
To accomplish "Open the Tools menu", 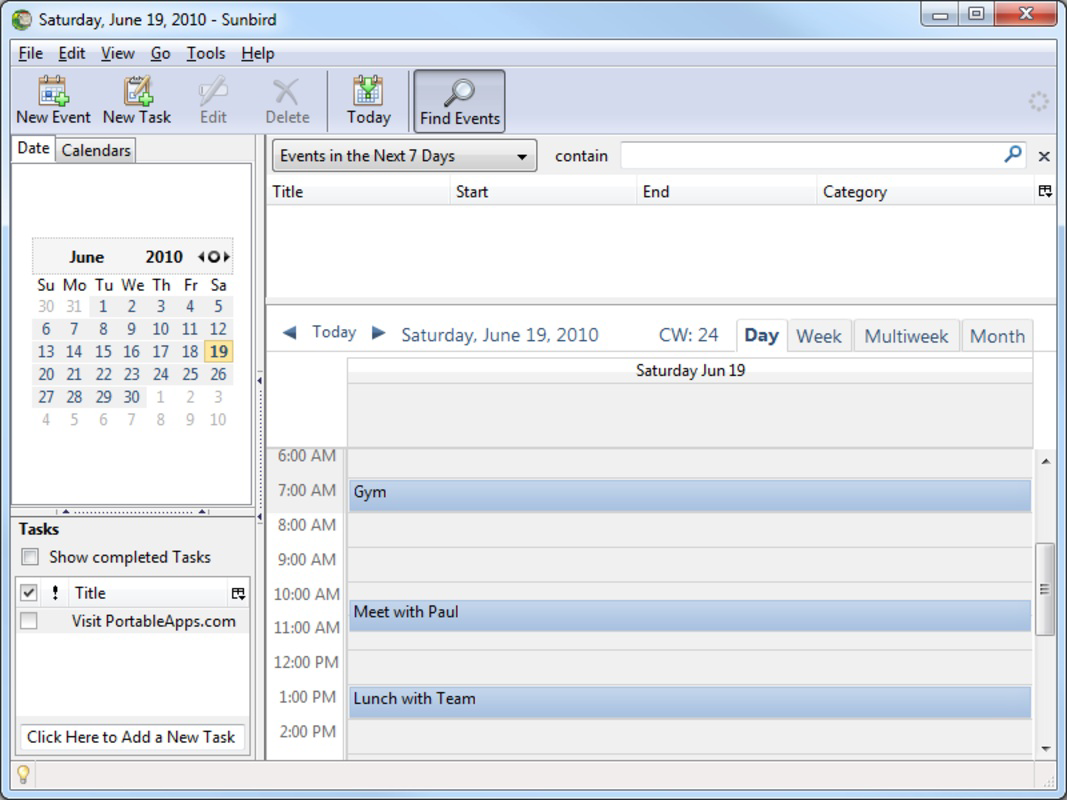I will [x=206, y=54].
